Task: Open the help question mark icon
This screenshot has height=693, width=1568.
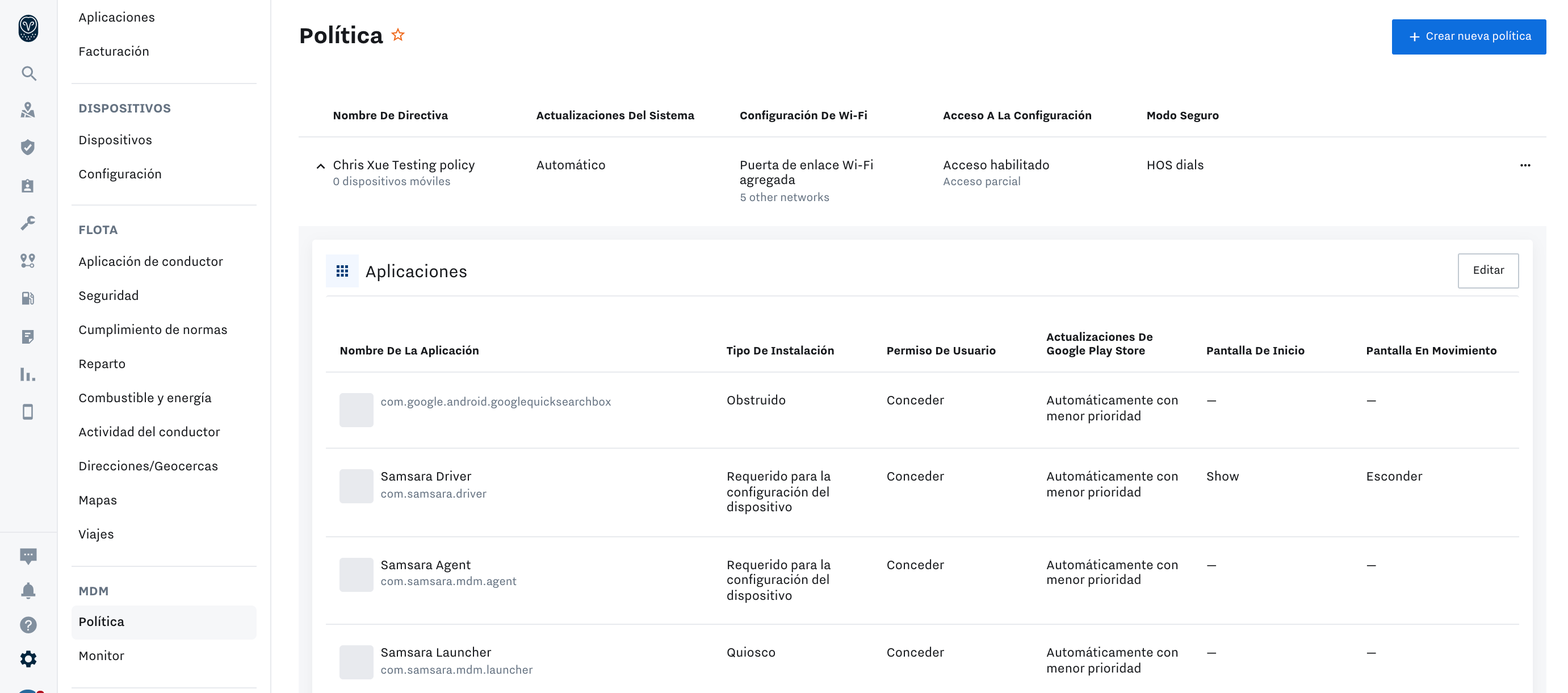Action: click(28, 625)
